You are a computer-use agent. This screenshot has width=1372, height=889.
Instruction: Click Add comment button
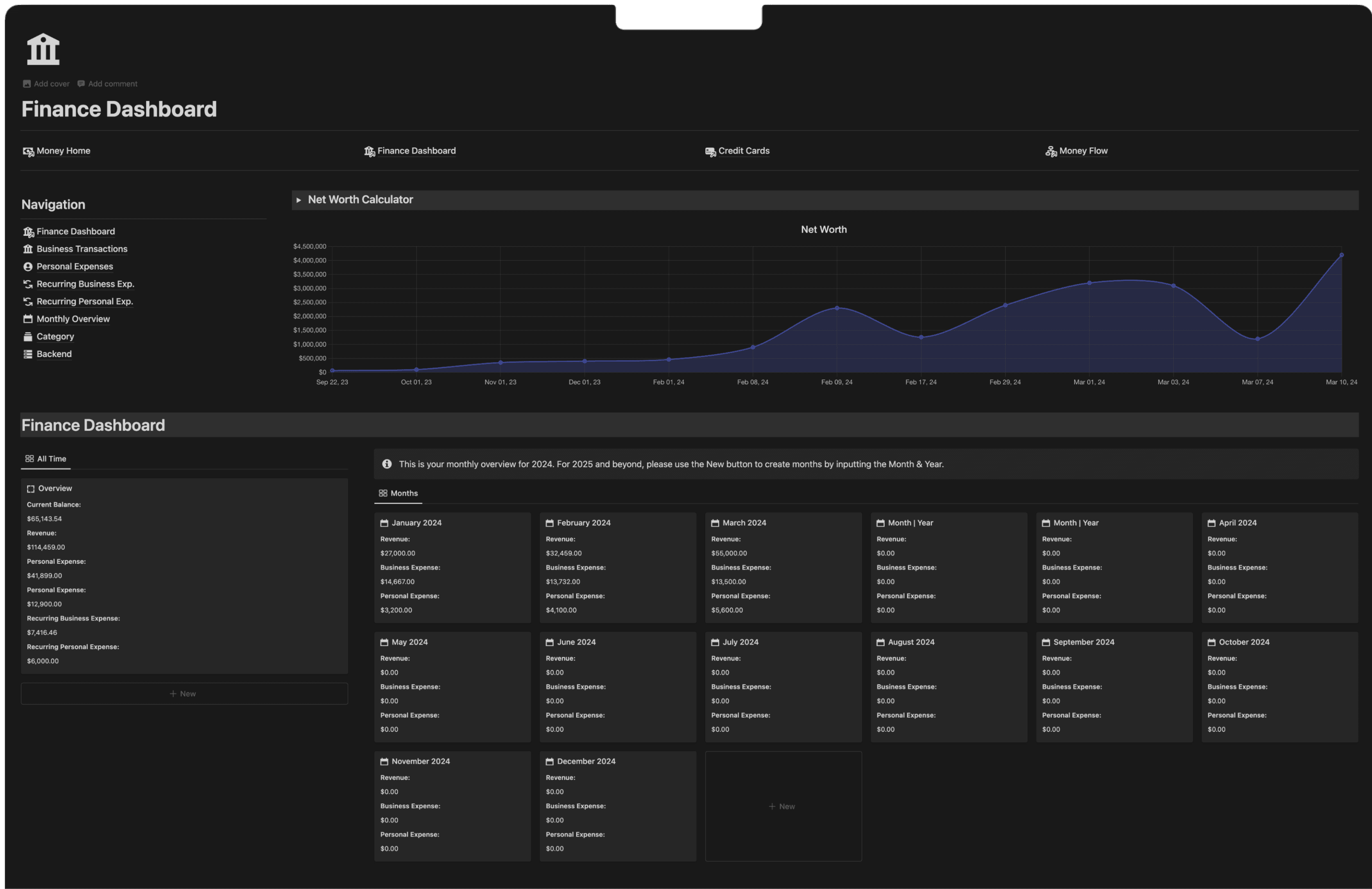(107, 84)
